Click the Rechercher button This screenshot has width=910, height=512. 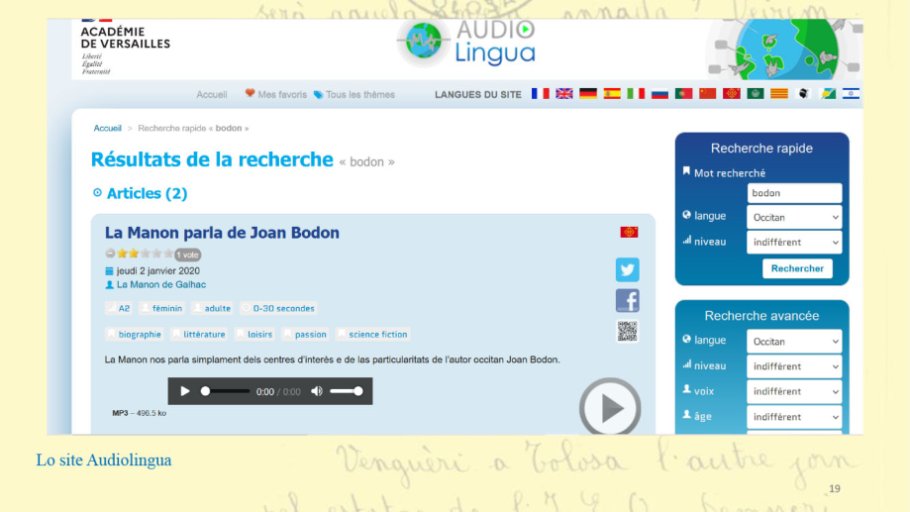click(797, 268)
